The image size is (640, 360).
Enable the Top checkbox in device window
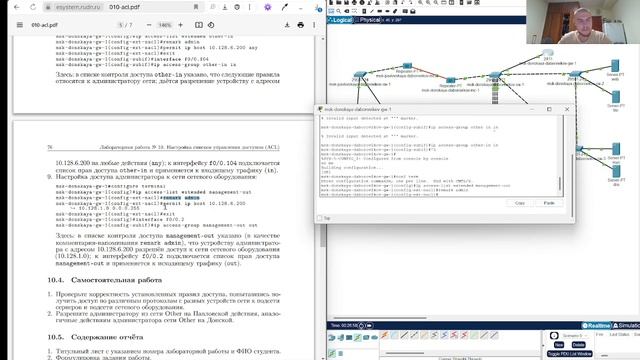[x=320, y=218]
